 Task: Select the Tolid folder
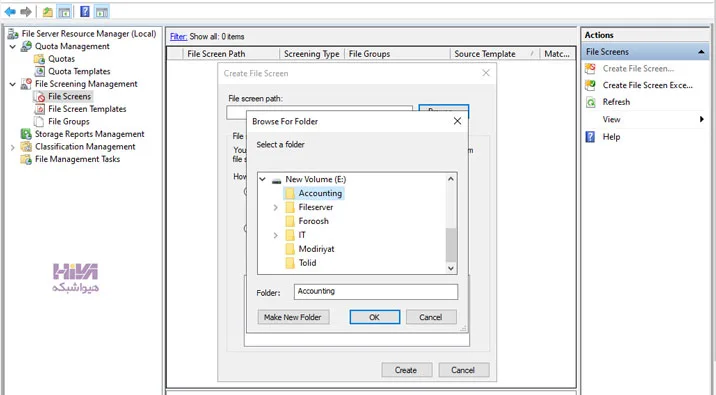307,263
